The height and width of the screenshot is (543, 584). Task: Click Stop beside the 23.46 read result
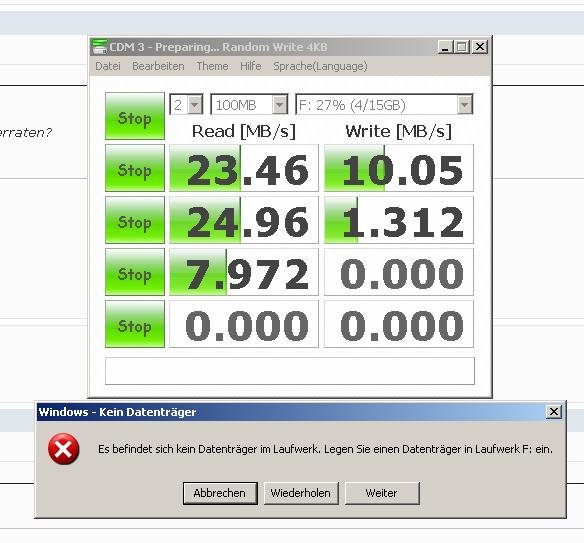click(135, 168)
